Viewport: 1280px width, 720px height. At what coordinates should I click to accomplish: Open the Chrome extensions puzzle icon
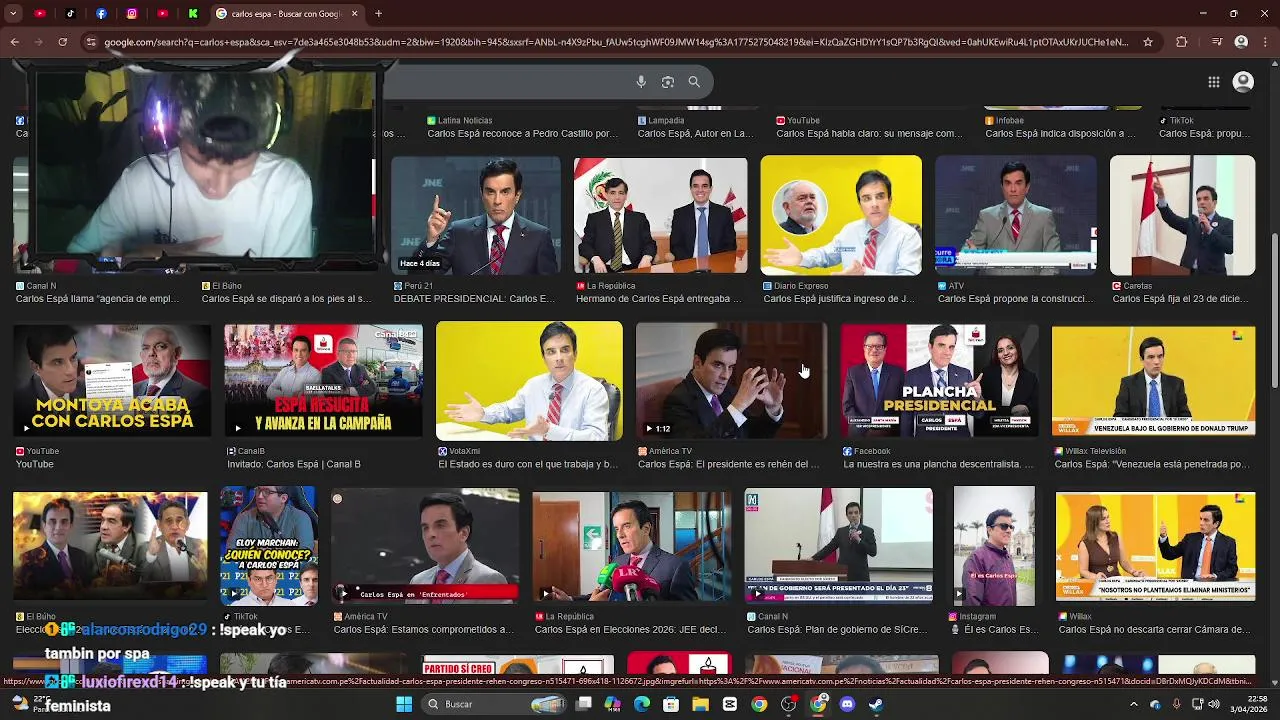(1181, 42)
